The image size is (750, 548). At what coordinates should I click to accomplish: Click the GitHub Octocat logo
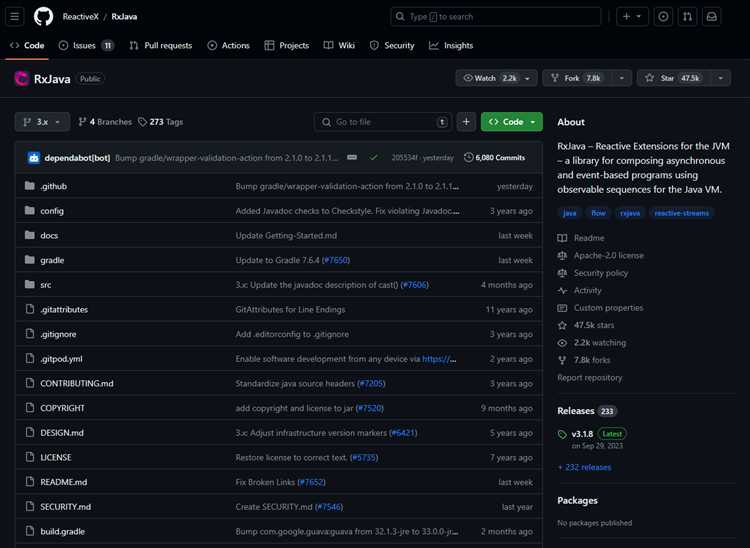tap(43, 17)
